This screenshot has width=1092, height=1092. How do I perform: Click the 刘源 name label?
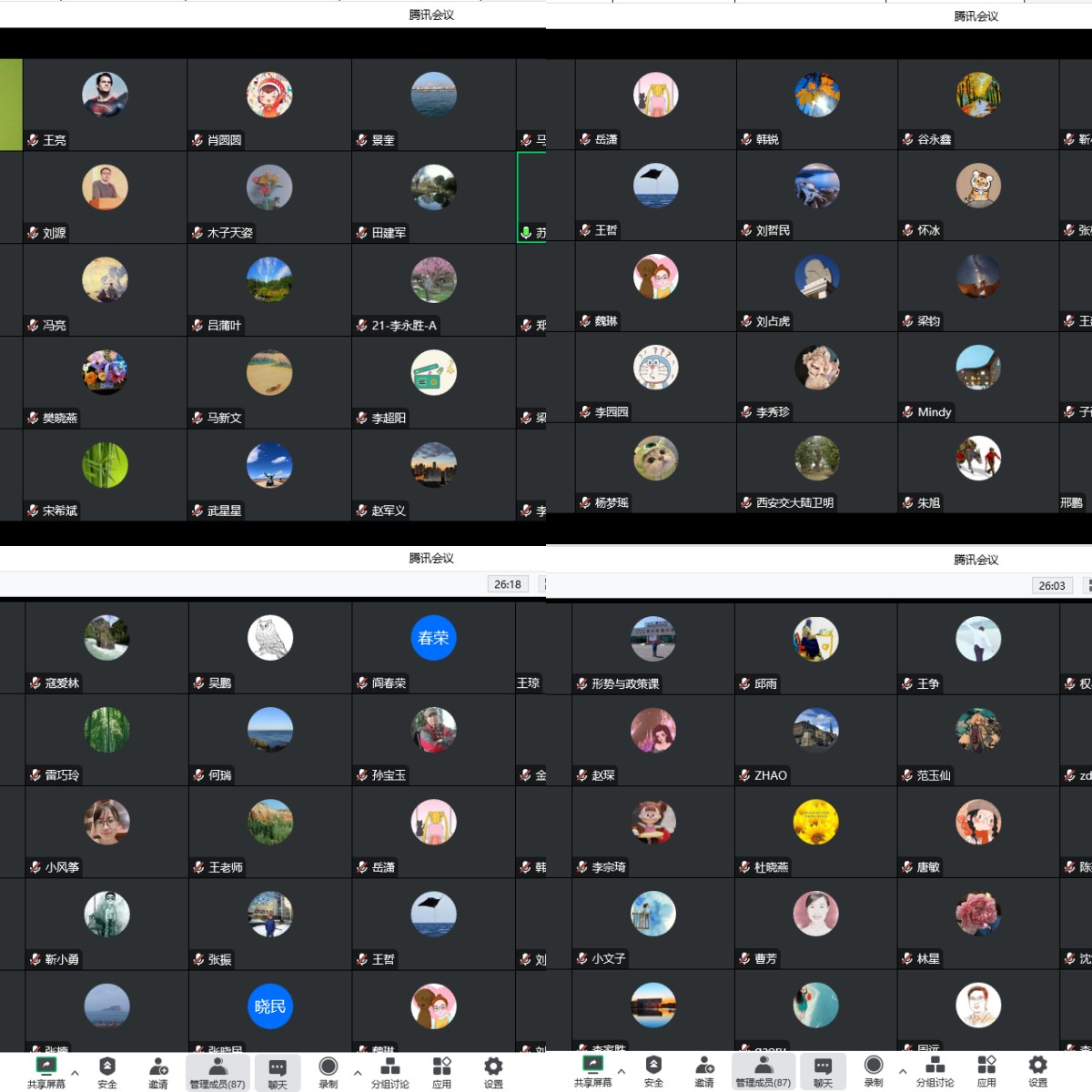[x=55, y=233]
